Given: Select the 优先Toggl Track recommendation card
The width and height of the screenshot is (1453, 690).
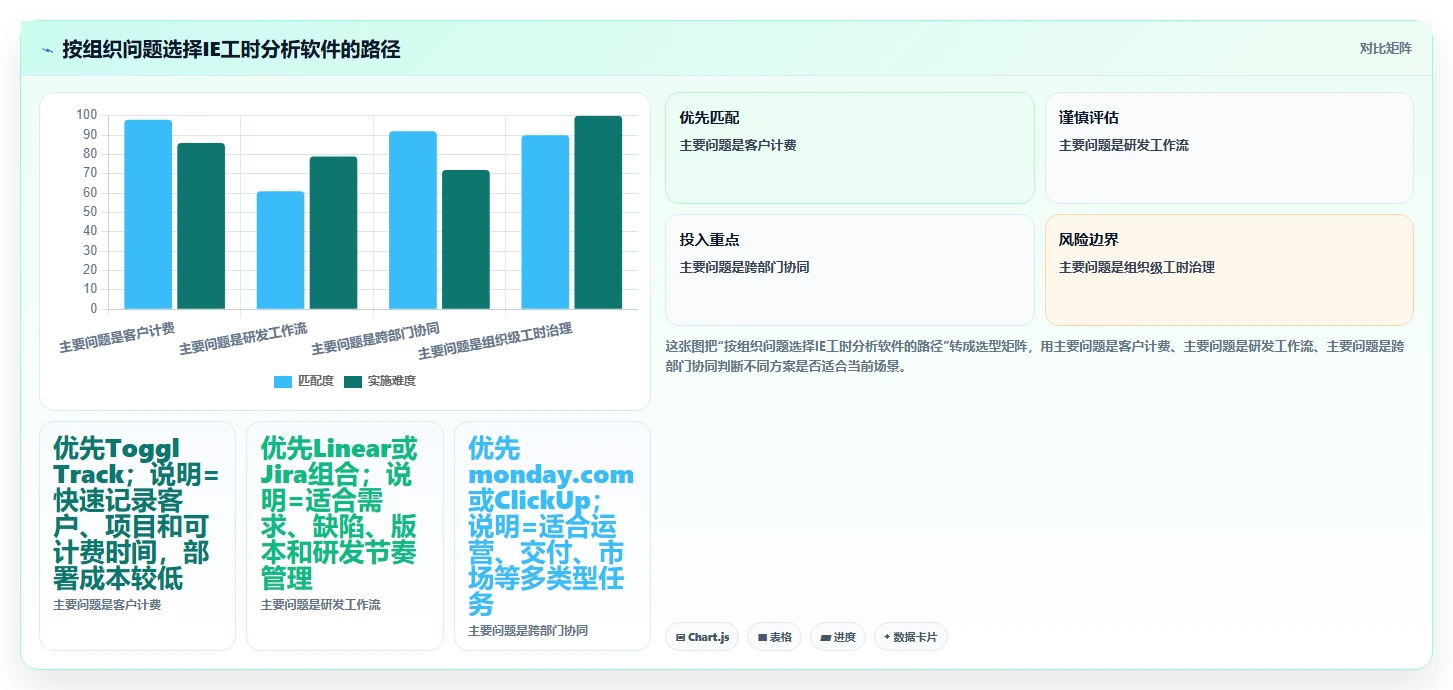Looking at the screenshot, I should tap(137, 536).
